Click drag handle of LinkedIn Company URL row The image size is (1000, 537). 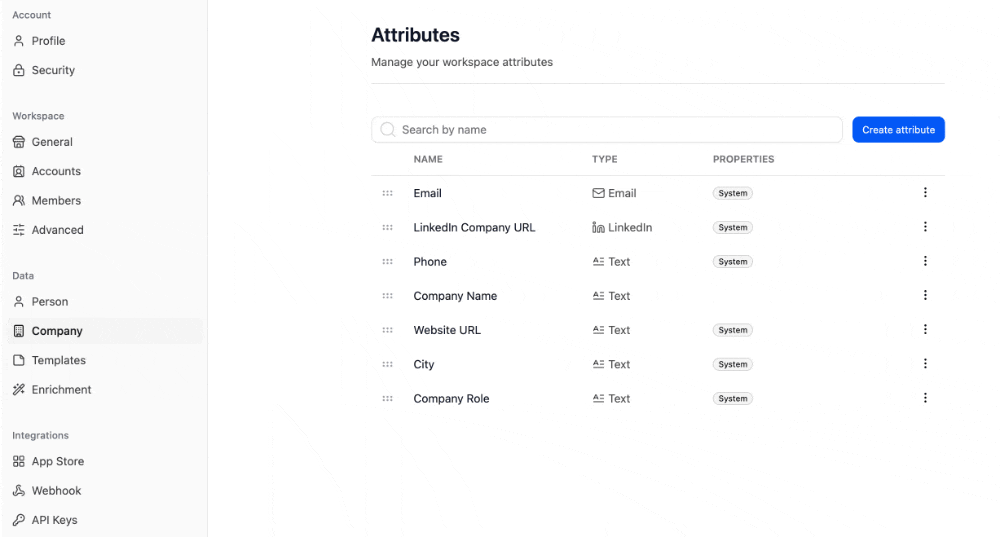387,228
